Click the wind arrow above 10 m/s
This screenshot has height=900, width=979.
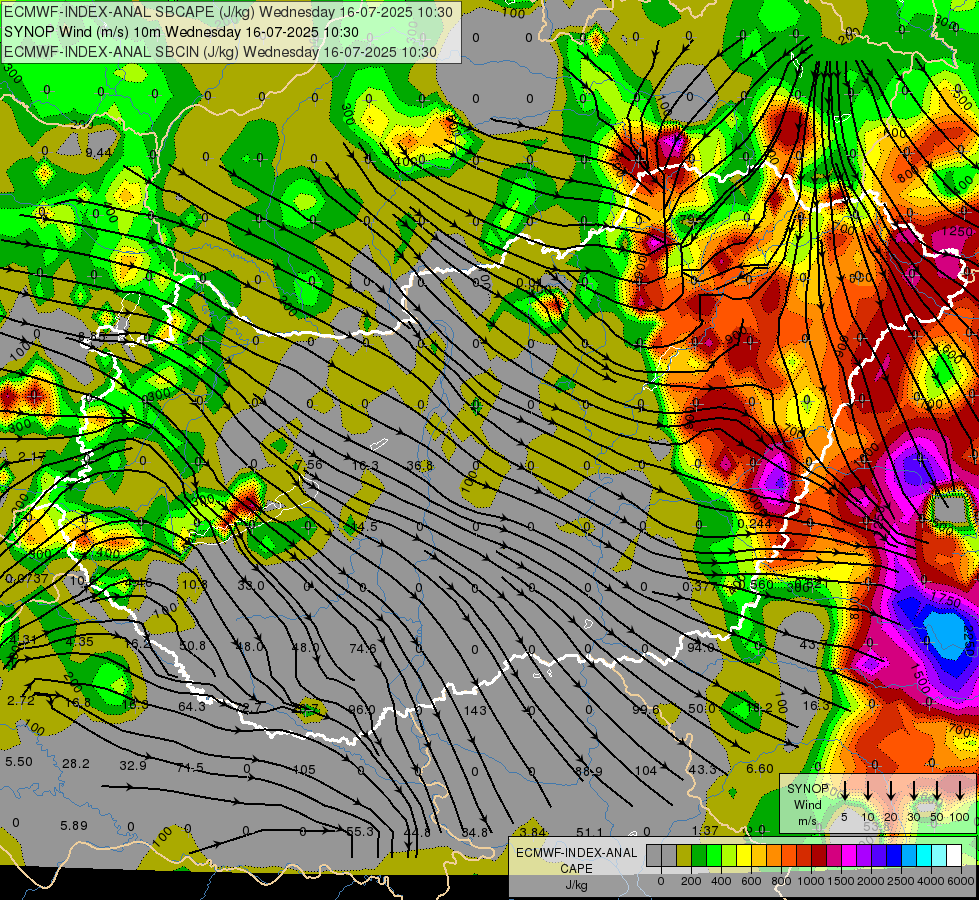[868, 790]
